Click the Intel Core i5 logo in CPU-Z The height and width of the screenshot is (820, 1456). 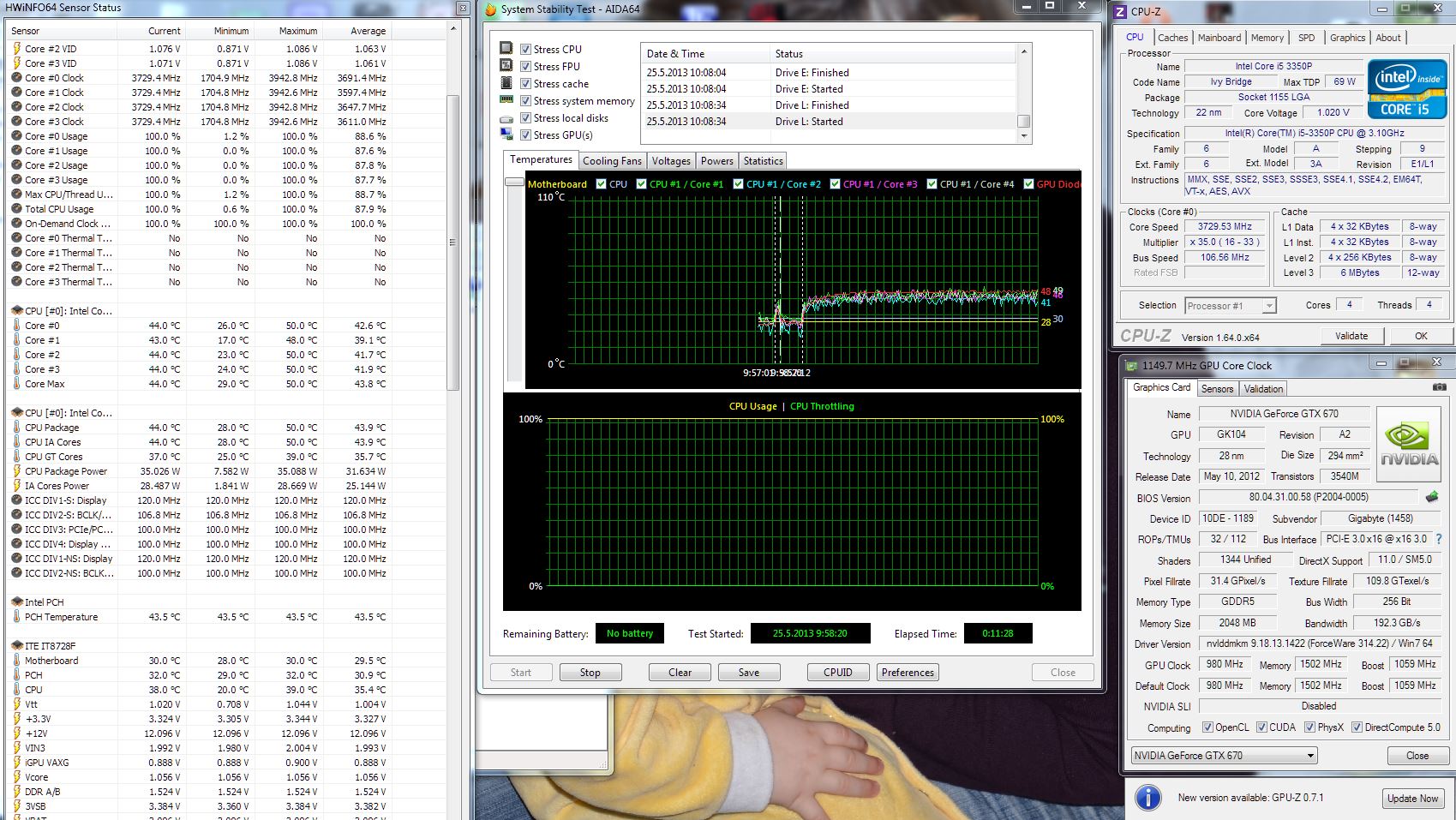[x=1405, y=89]
